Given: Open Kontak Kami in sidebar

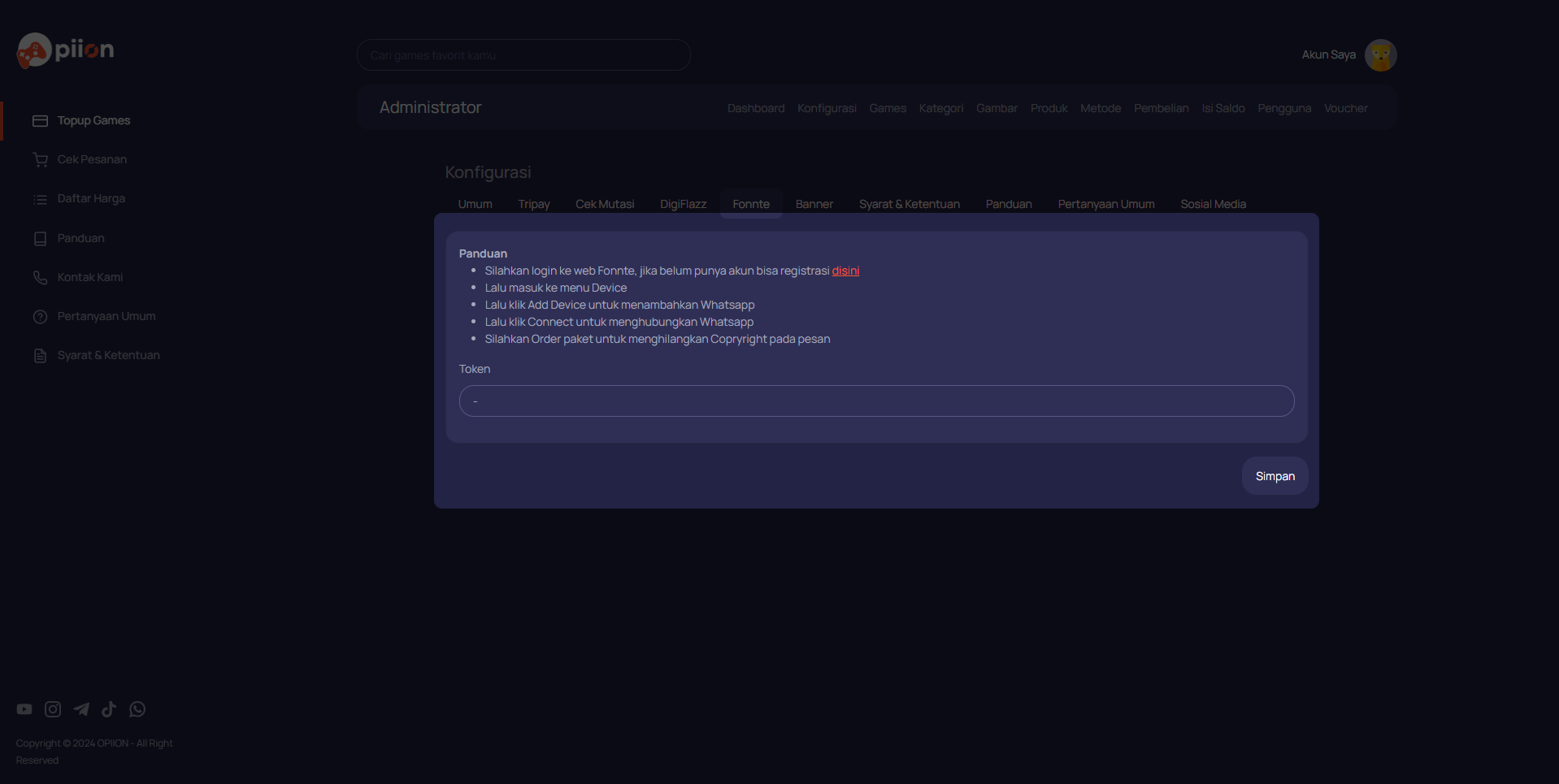Looking at the screenshot, I should [x=90, y=277].
